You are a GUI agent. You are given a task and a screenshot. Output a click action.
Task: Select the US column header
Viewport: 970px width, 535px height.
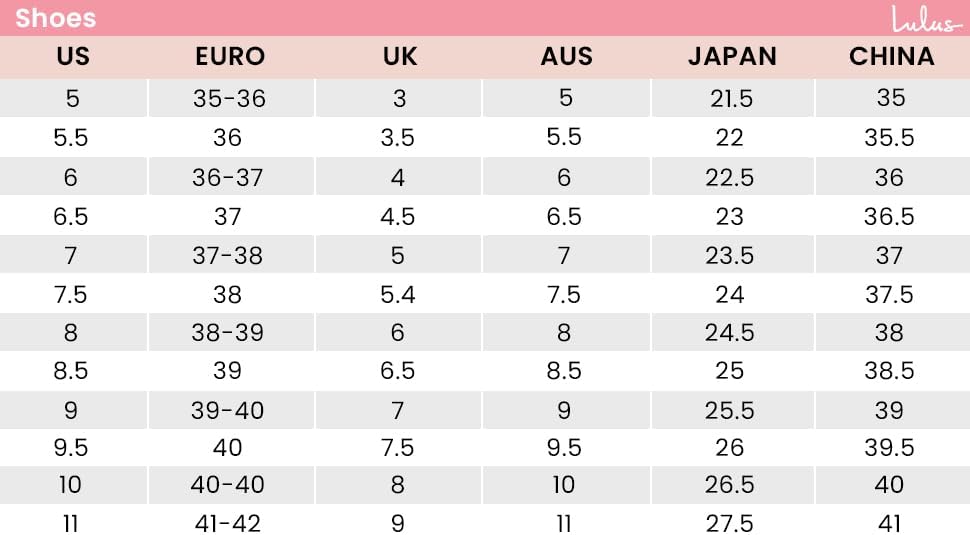(73, 57)
